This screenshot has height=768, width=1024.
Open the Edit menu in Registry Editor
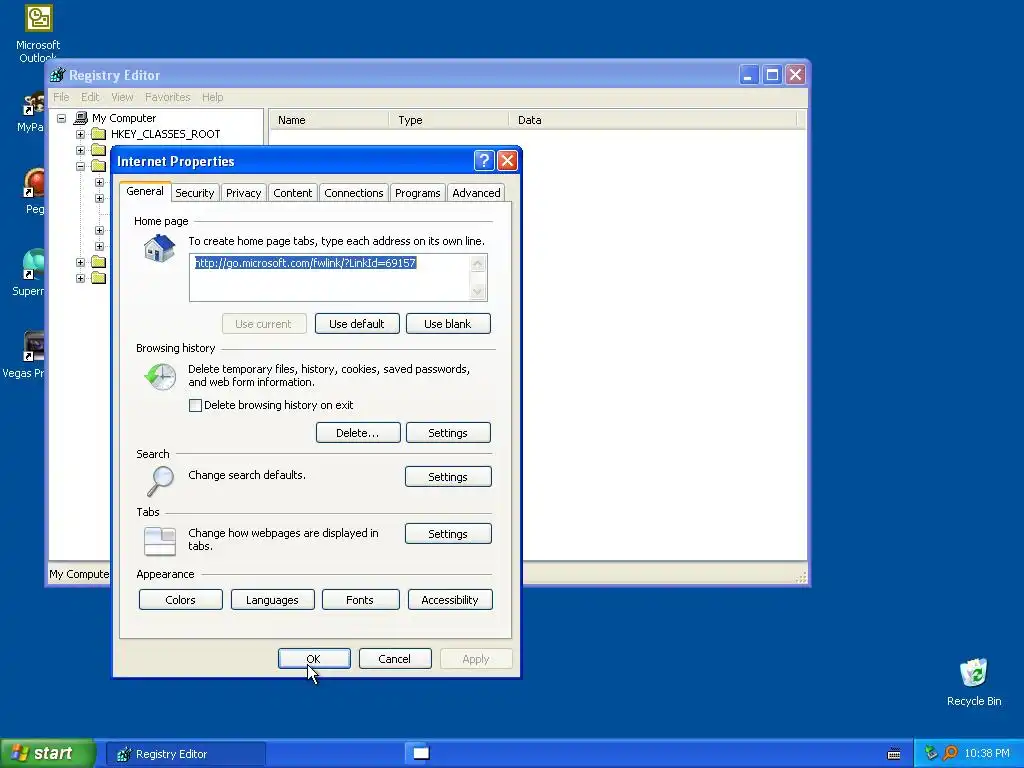pyautogui.click(x=90, y=97)
